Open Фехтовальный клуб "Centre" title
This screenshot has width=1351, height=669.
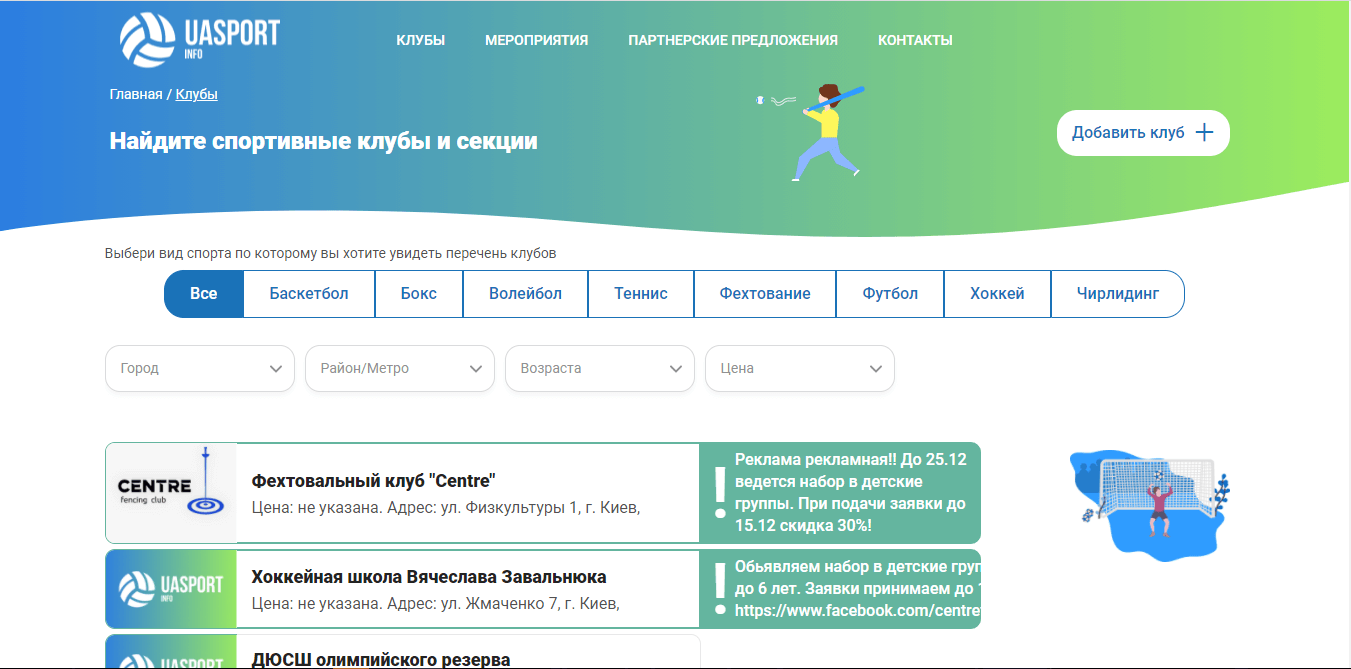374,480
